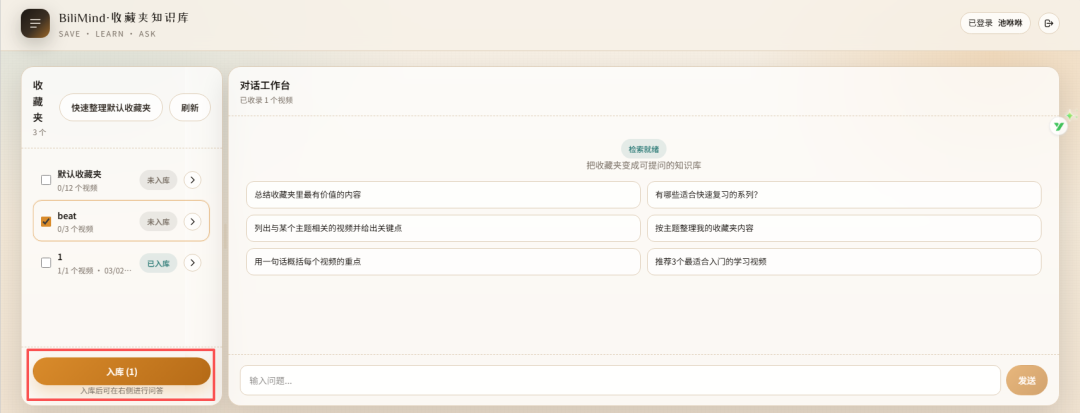This screenshot has width=1080, height=413.
Task: Click the 已登录 account pill
Action: 995,23
